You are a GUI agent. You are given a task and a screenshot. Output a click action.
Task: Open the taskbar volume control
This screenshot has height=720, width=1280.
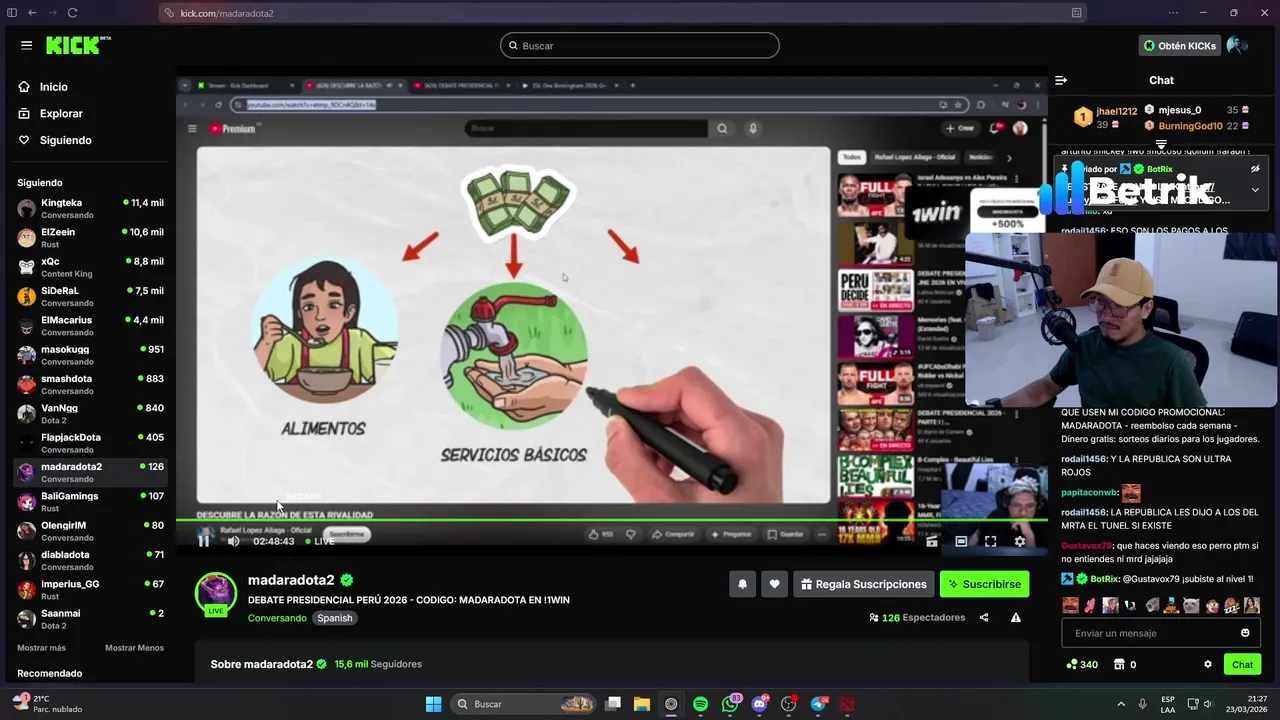click(x=1207, y=704)
